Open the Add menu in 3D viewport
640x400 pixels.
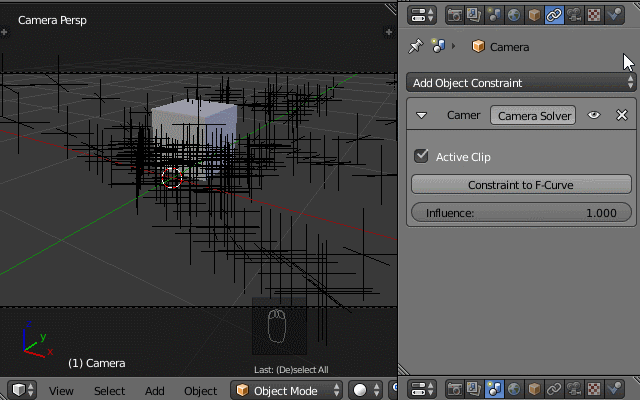tap(155, 391)
